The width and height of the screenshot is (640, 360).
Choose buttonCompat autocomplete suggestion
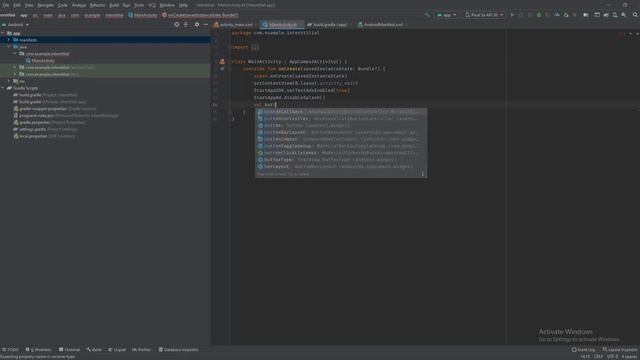point(341,139)
